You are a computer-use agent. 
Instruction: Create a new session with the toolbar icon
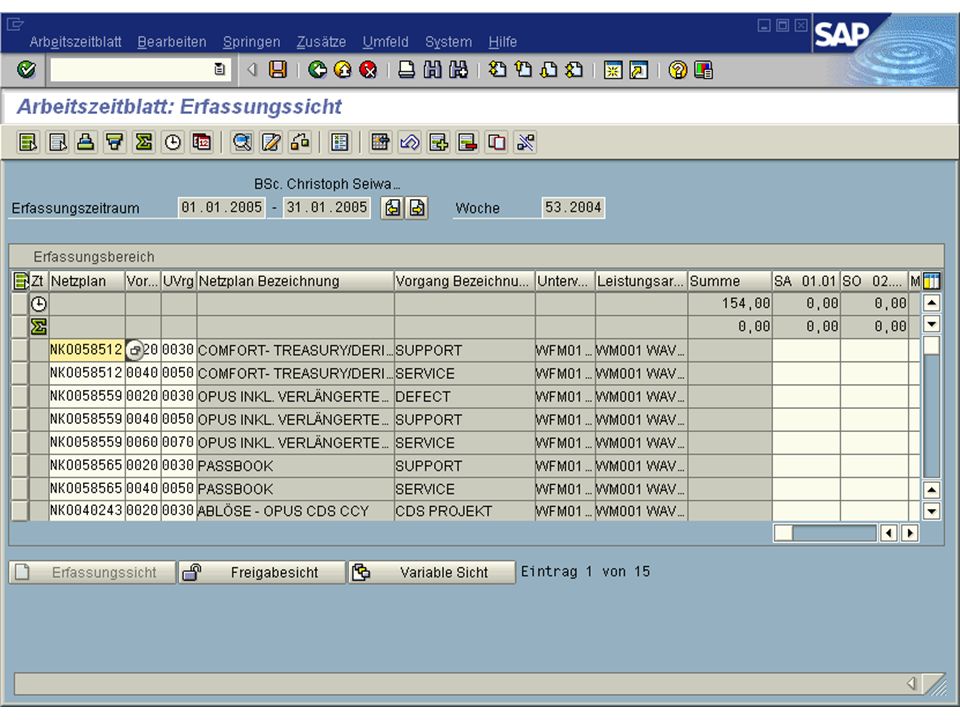pos(612,70)
